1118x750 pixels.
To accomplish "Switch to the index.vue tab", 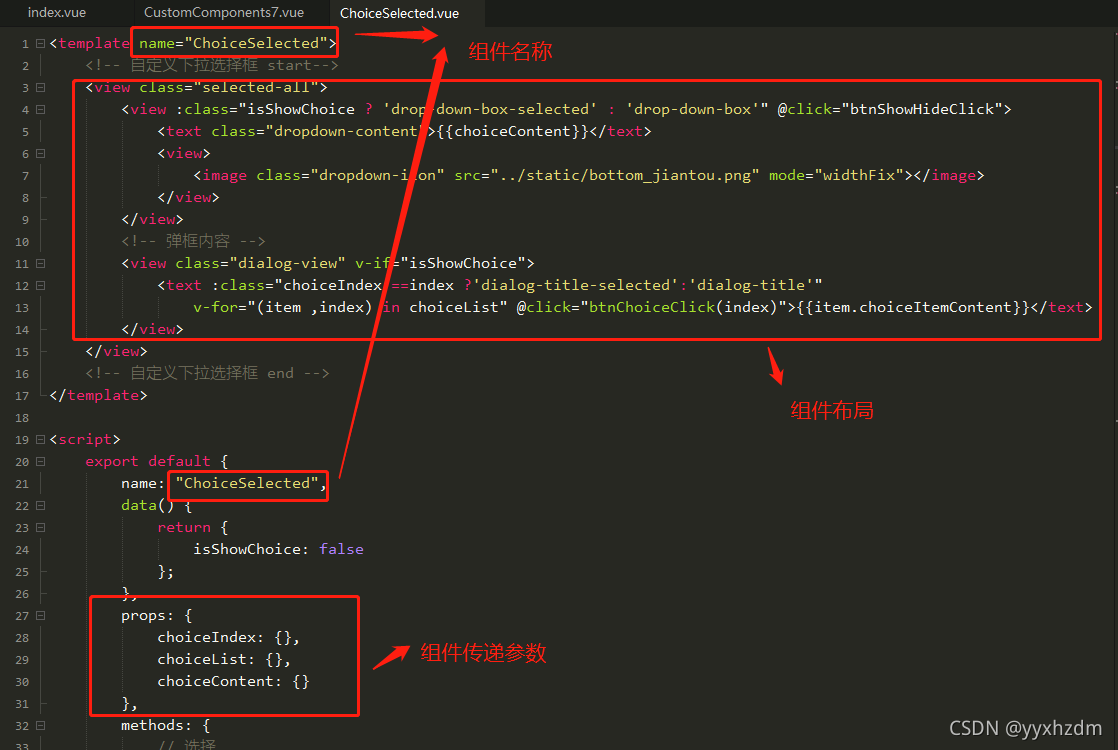I will pos(57,13).
